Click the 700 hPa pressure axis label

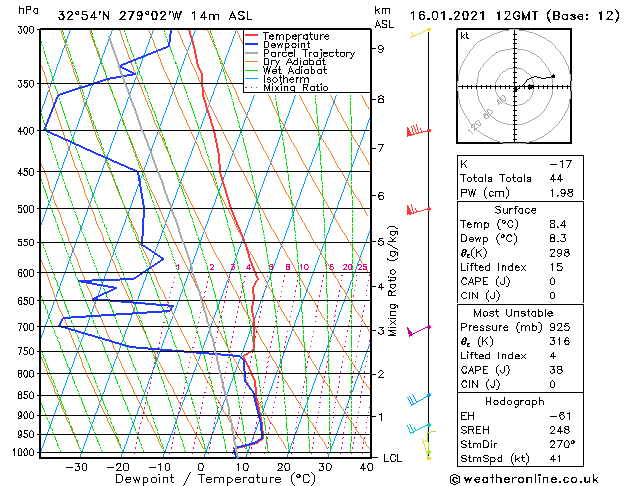[x=28, y=327]
